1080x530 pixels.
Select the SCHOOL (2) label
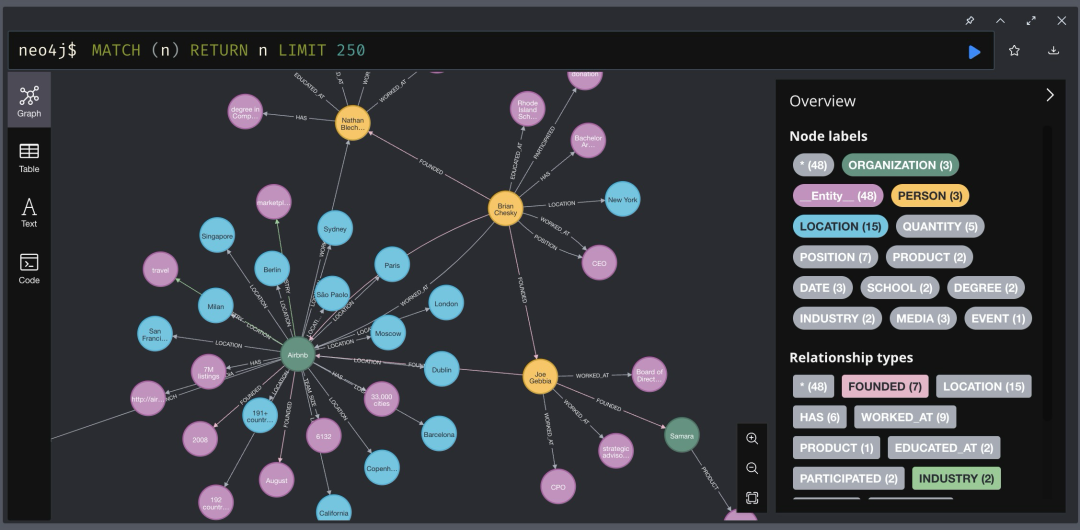(900, 287)
